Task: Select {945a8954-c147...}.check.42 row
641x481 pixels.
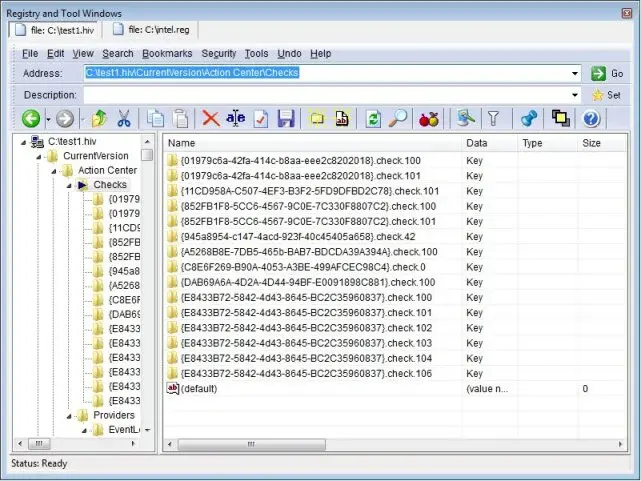Action: point(298,237)
